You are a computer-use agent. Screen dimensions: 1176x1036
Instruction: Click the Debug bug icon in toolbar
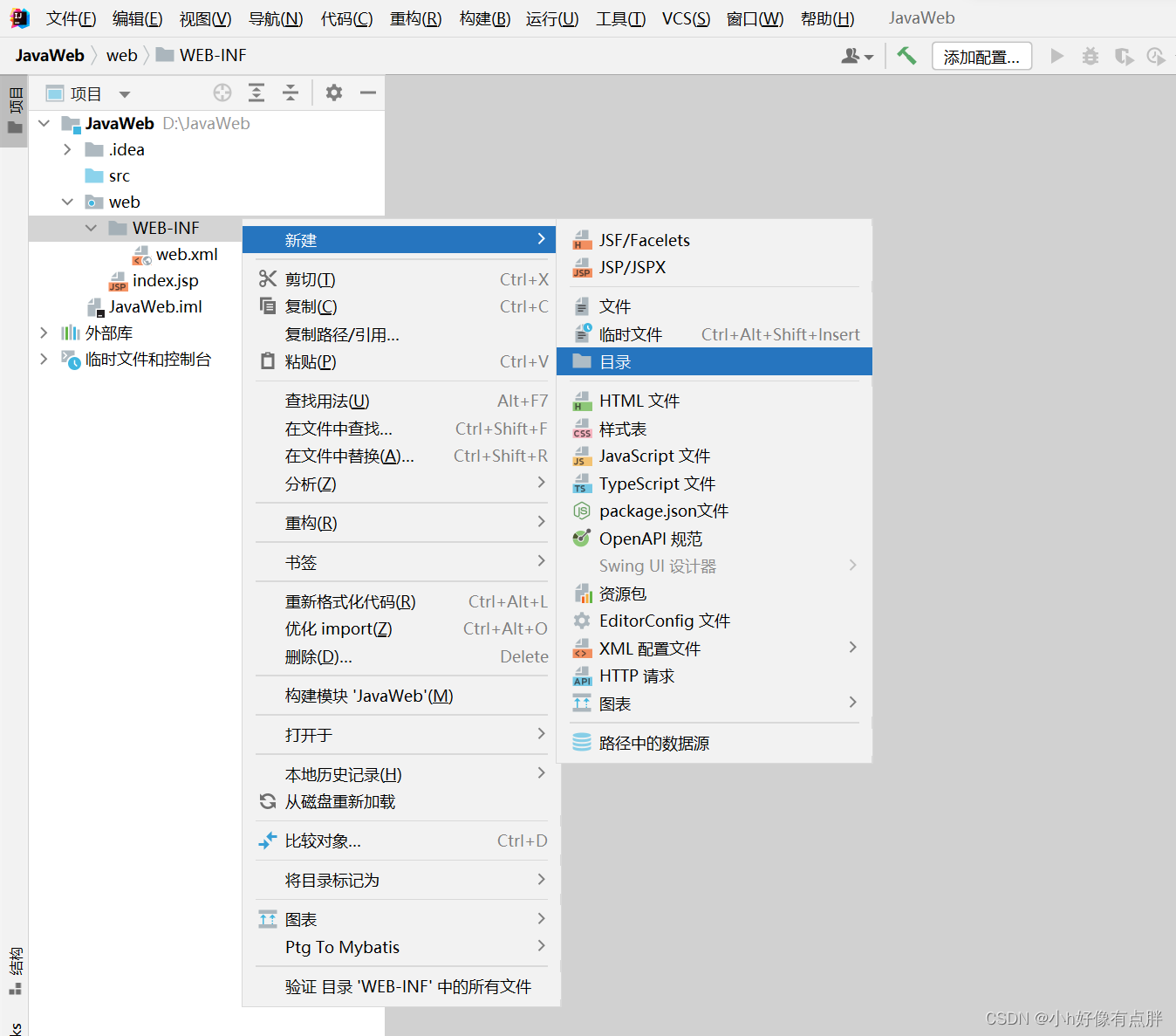1091,56
